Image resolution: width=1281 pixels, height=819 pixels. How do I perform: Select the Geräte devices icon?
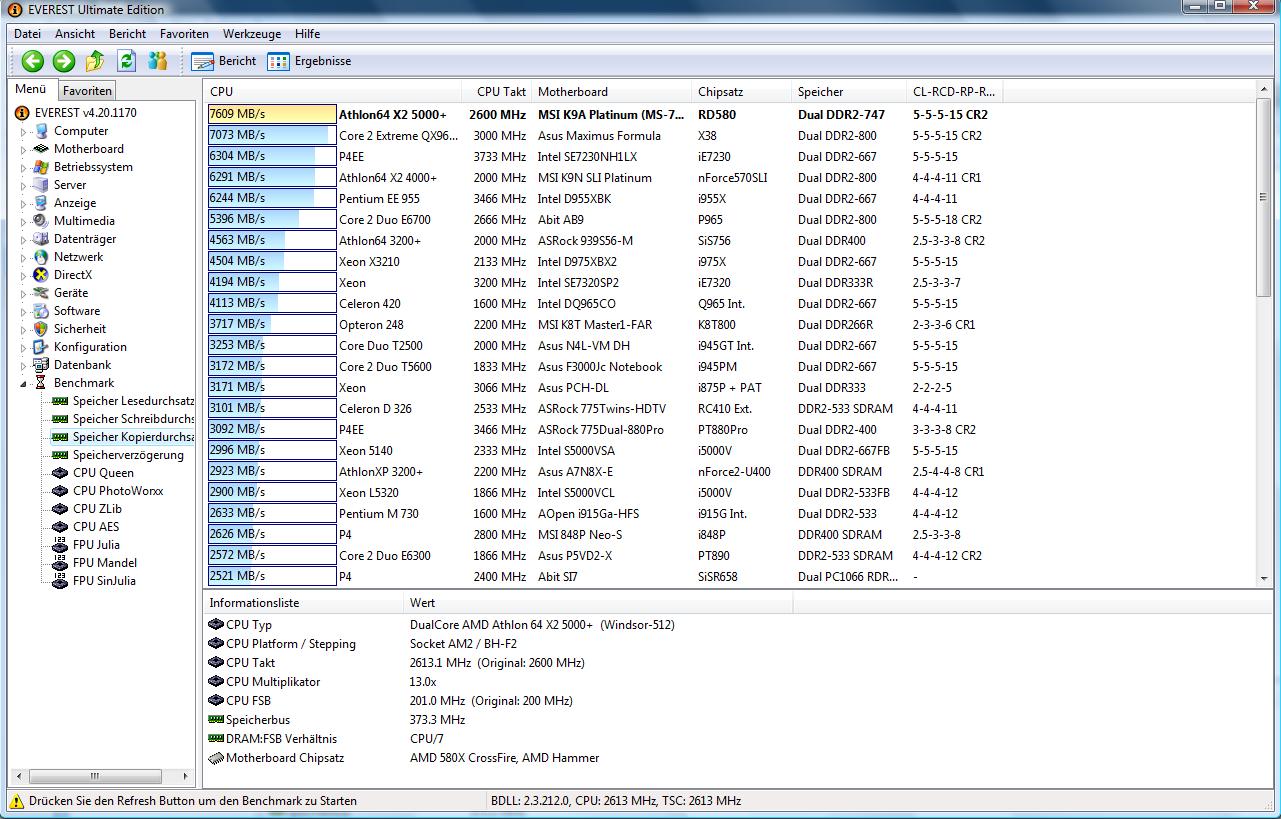(41, 293)
